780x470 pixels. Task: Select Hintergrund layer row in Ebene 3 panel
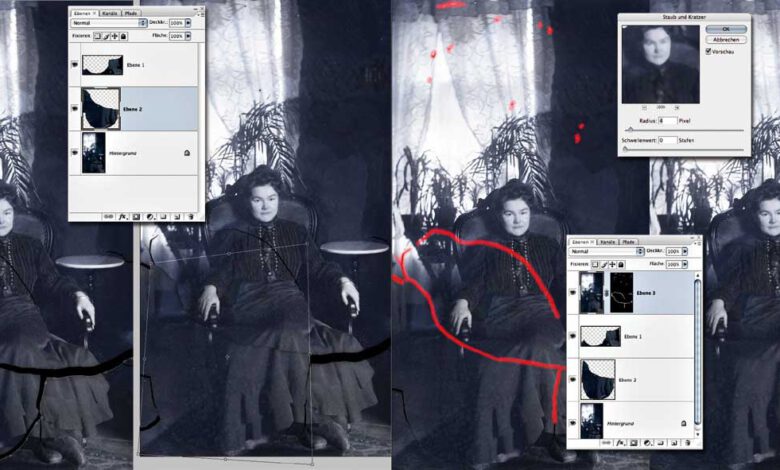(630, 423)
